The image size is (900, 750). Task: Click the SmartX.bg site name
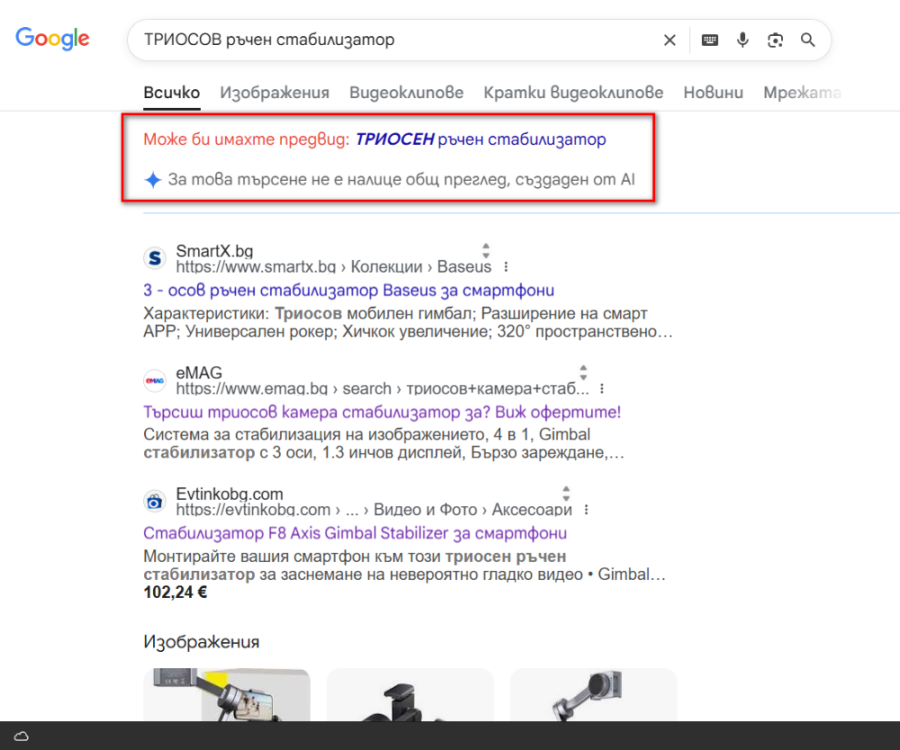pos(214,251)
